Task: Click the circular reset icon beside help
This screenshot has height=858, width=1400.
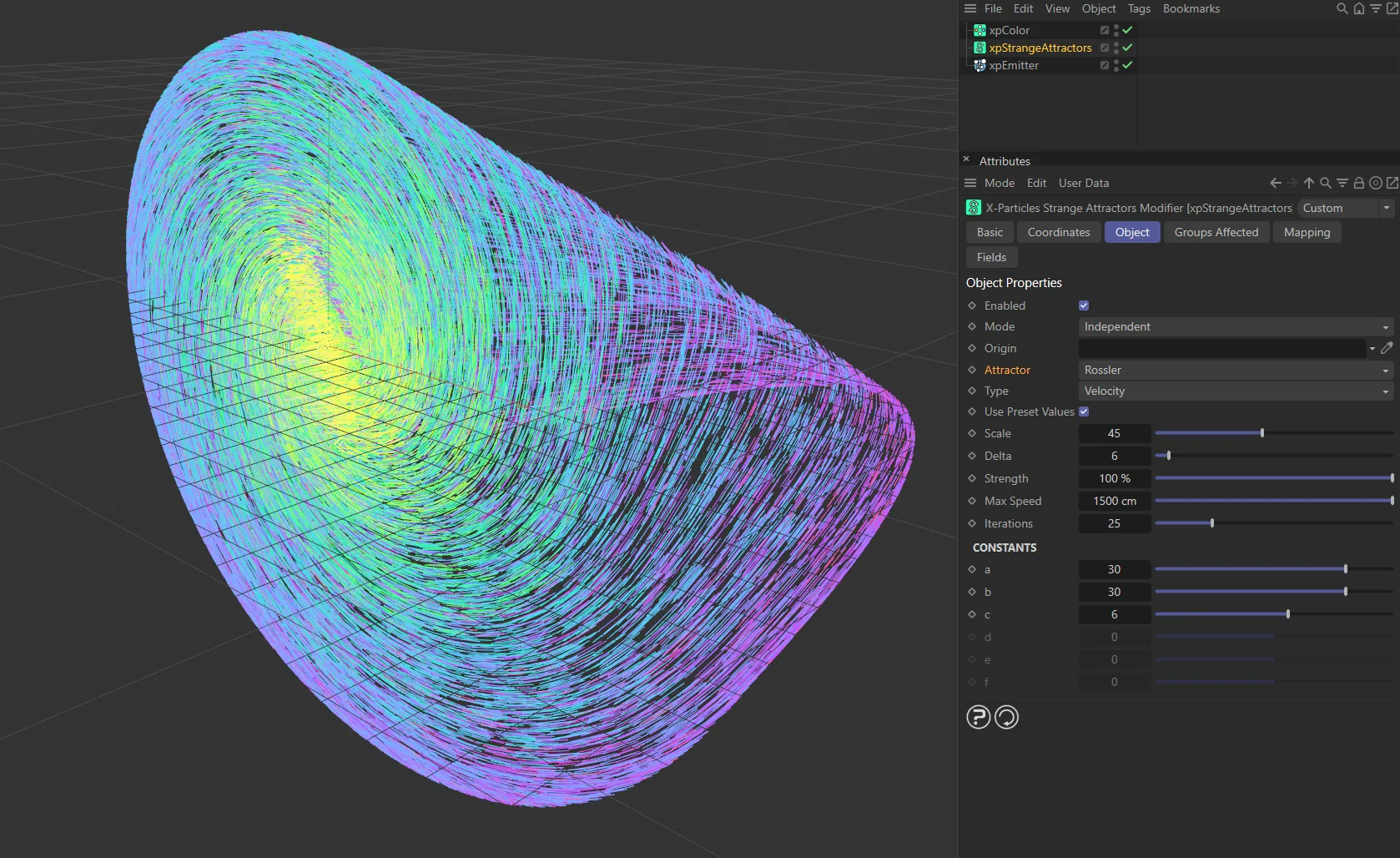Action: coord(1006,717)
